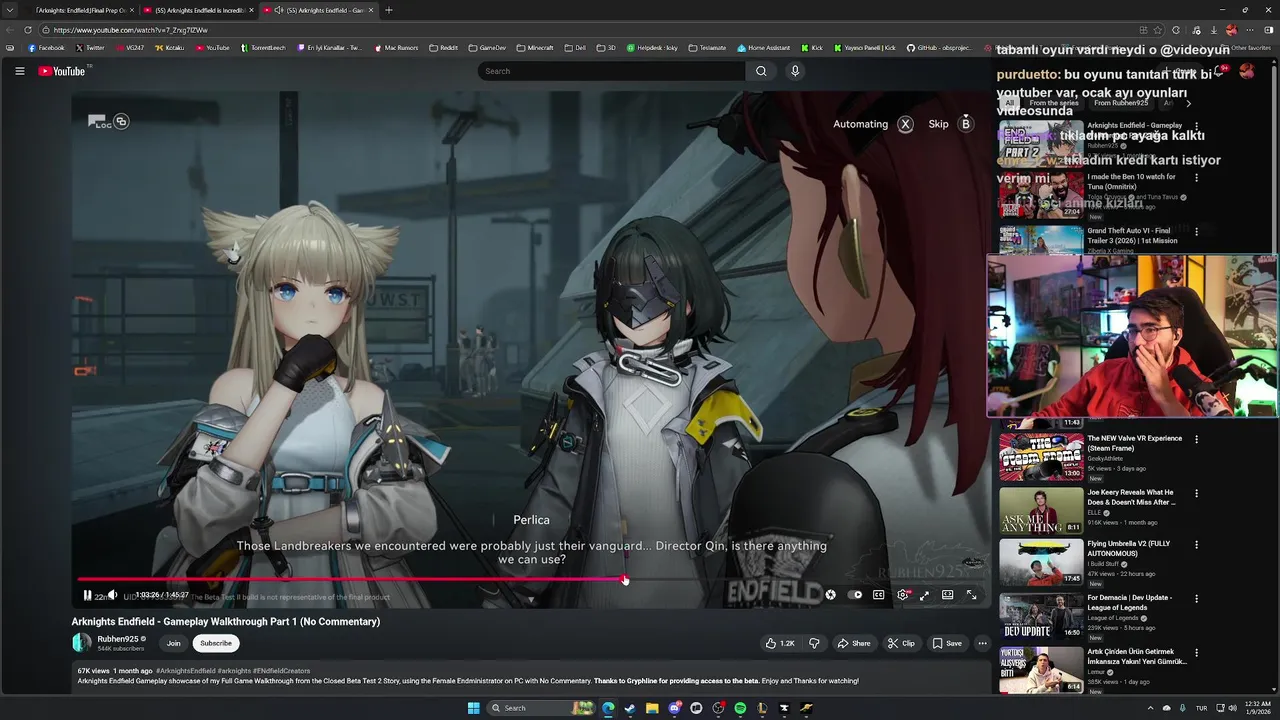Screen dimensions: 1280x720
Task: Open the Facebook bookmark
Action: tap(46, 47)
